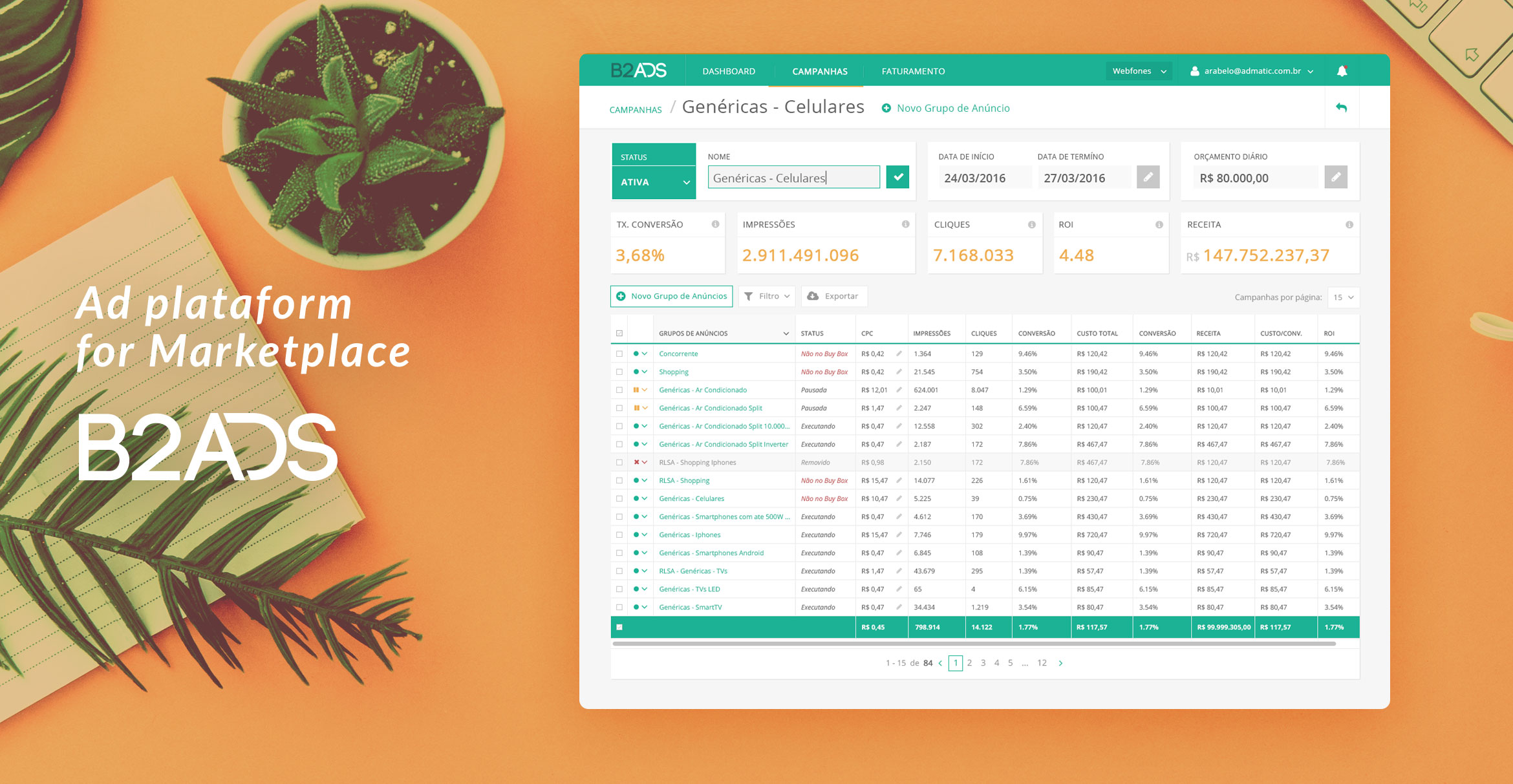Edit CPC pencil for RLSA - Genéricas - TVs
1513x784 pixels.
coord(899,571)
